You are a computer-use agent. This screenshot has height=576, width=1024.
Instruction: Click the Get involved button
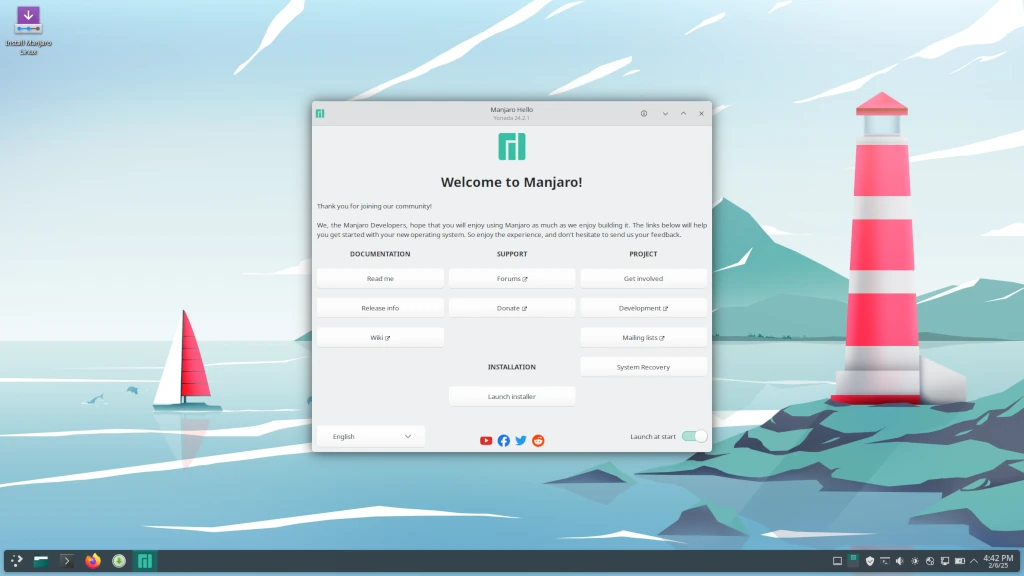pyautogui.click(x=643, y=278)
